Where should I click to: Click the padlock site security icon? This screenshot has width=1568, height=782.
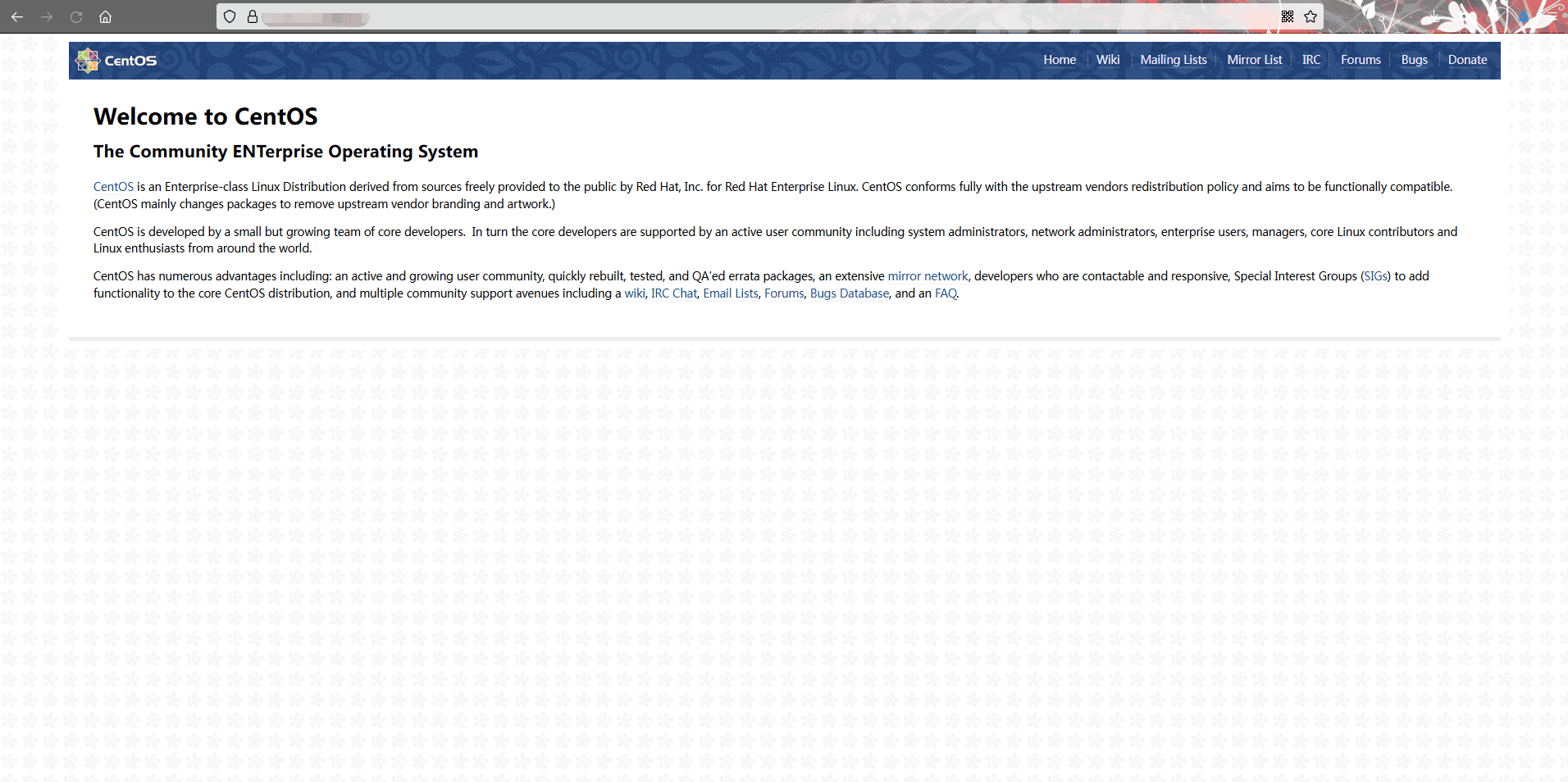(253, 16)
